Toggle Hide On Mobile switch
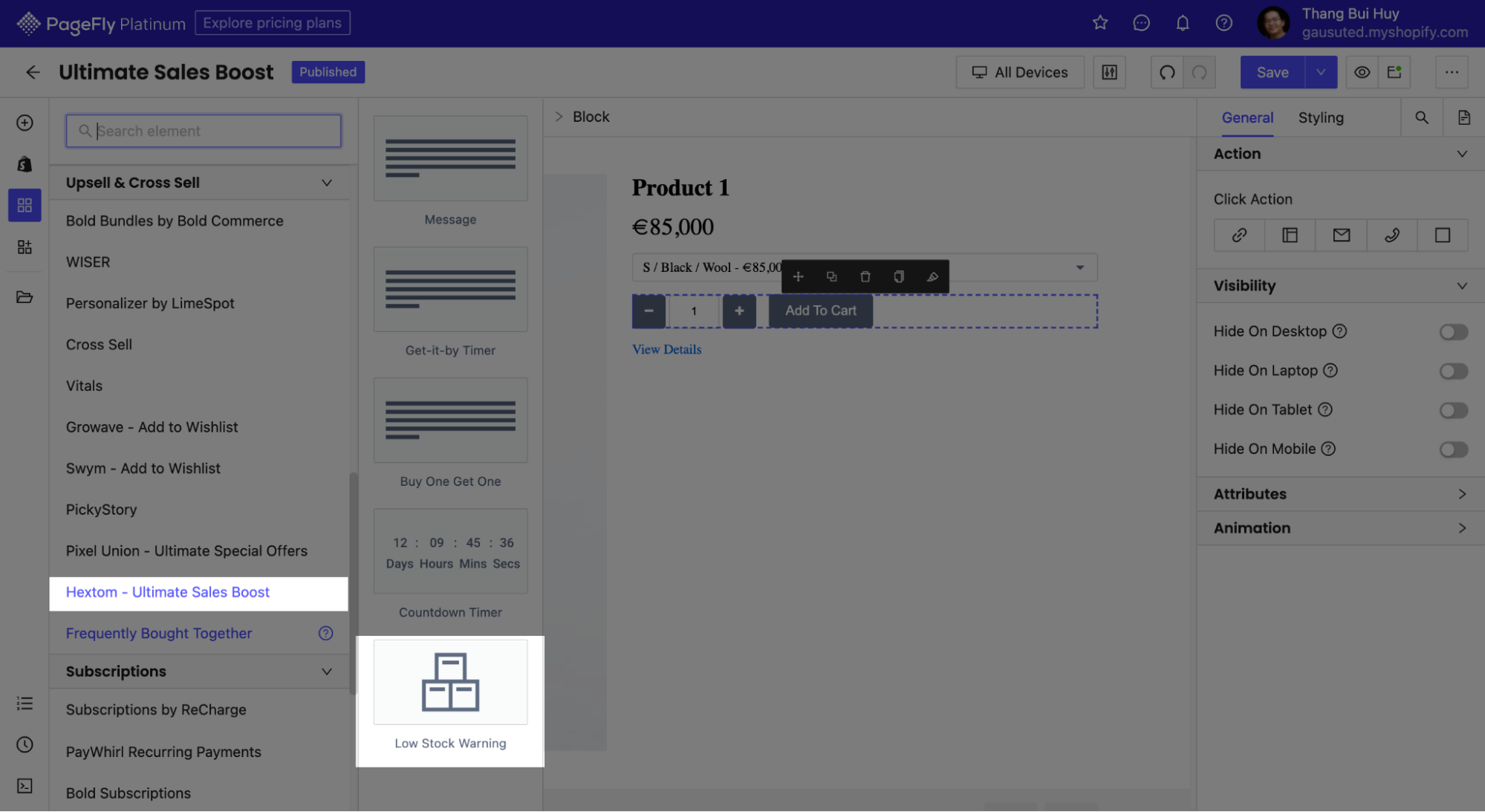This screenshot has width=1485, height=812. [x=1453, y=449]
